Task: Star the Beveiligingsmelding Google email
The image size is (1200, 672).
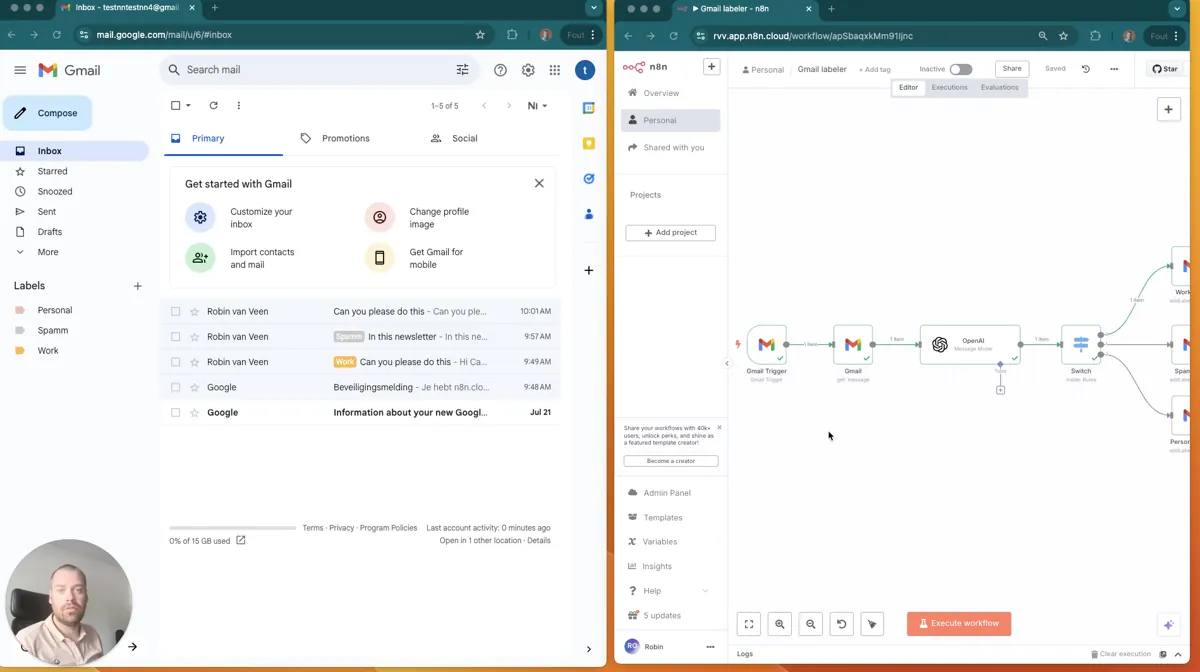Action: [x=195, y=387]
